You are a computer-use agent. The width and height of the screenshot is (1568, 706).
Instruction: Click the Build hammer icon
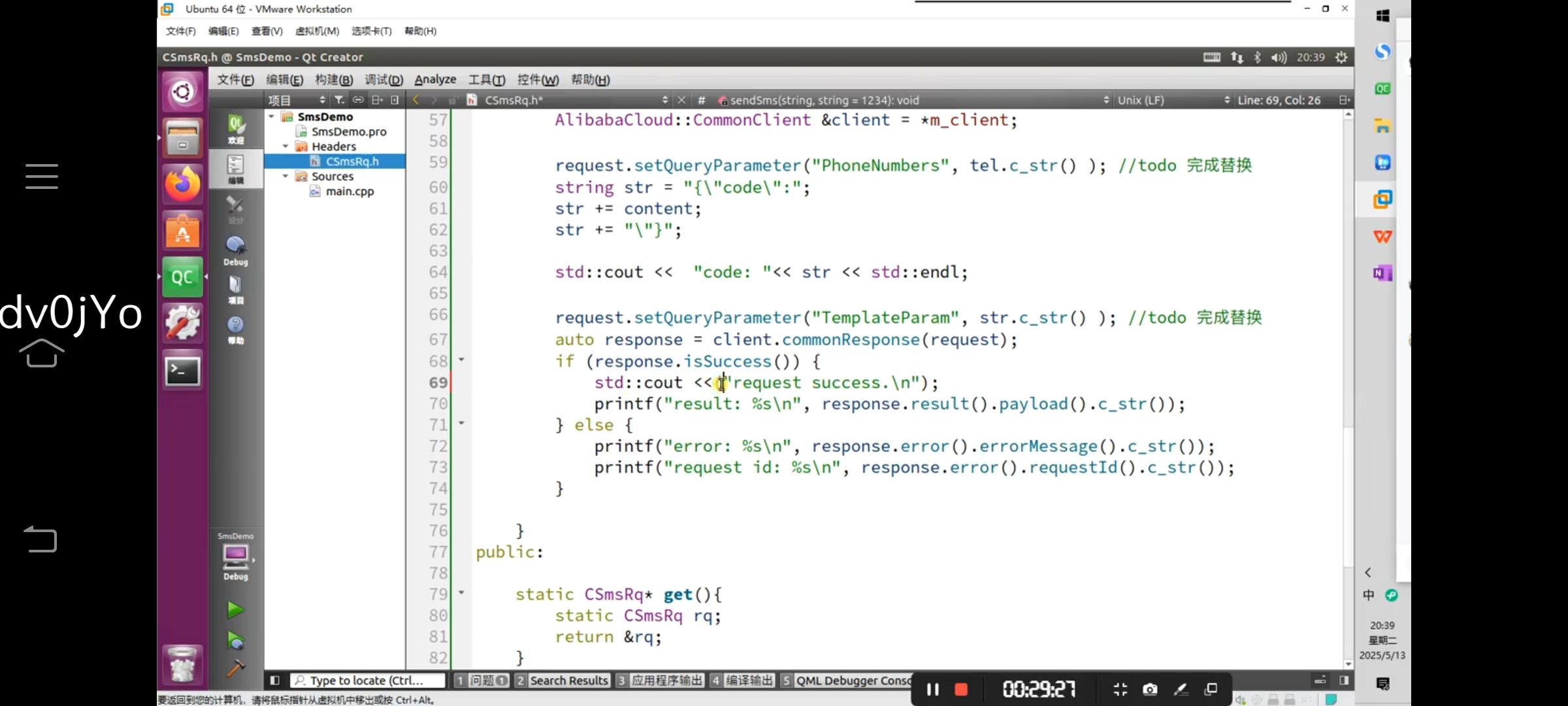pyautogui.click(x=235, y=668)
